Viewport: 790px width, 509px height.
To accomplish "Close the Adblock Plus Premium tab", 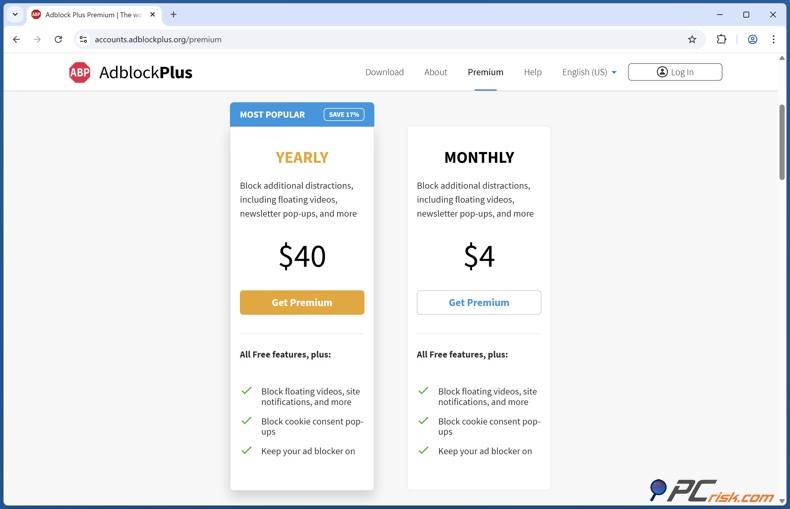I will [152, 15].
